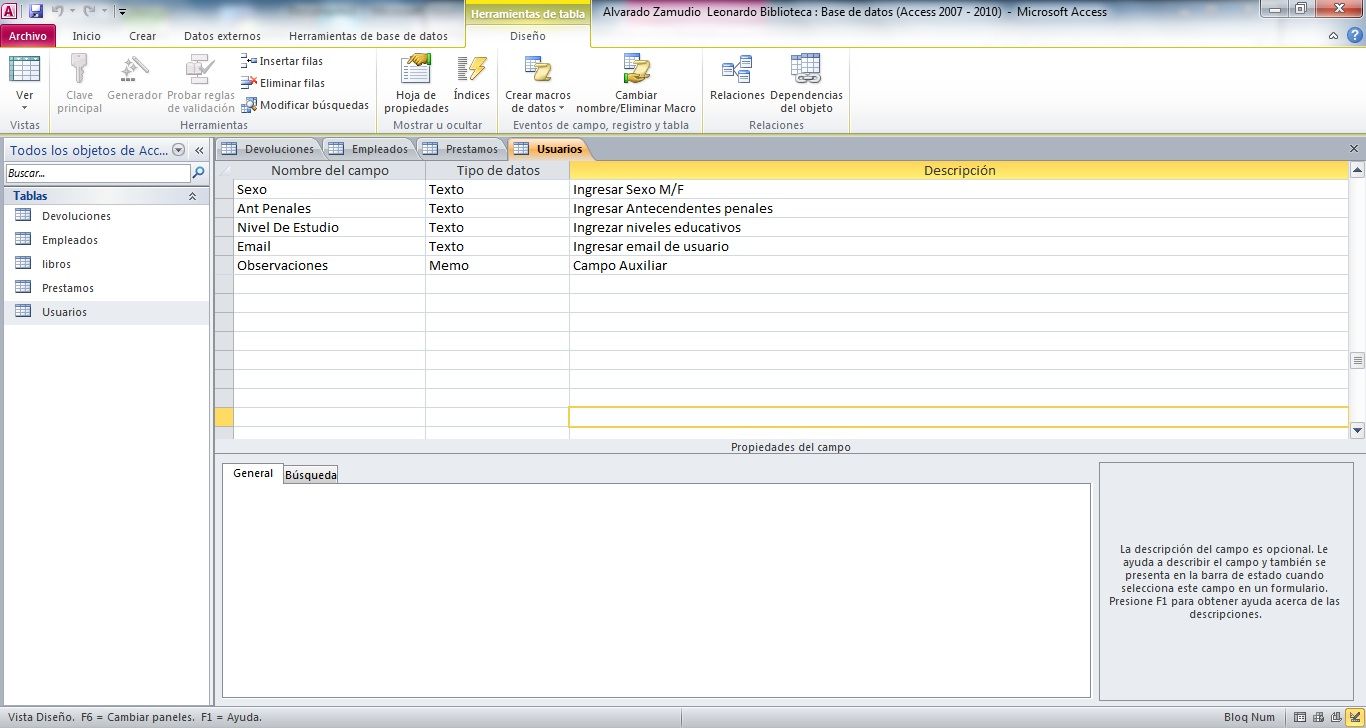Choose Insertar filas in the ribbon
1366x728 pixels.
point(282,61)
